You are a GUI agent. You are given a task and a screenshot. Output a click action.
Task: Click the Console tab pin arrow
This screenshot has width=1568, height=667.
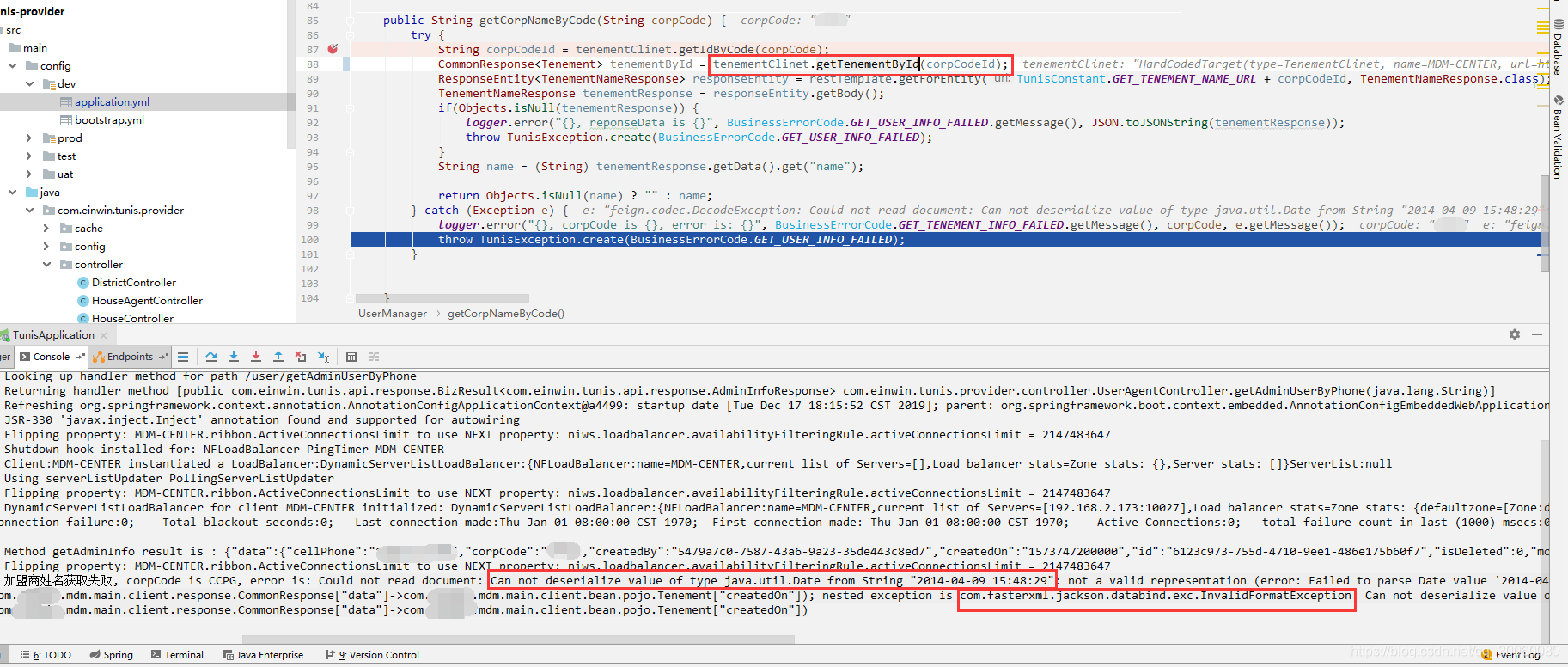81,357
